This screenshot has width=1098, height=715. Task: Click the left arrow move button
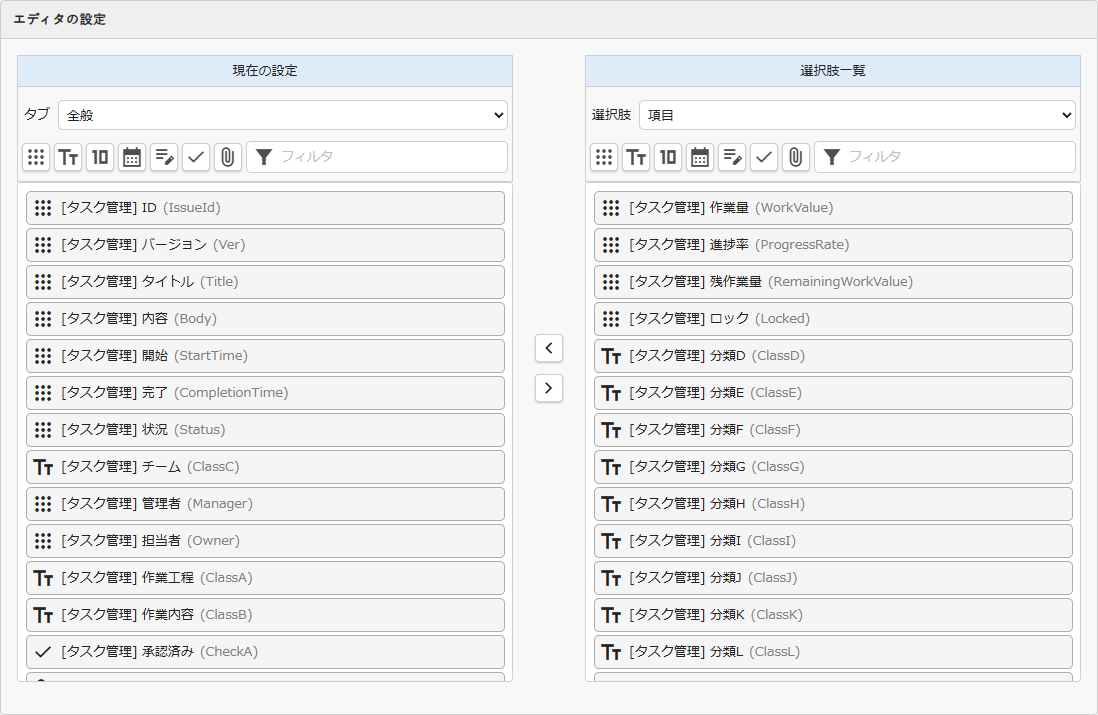tap(549, 348)
